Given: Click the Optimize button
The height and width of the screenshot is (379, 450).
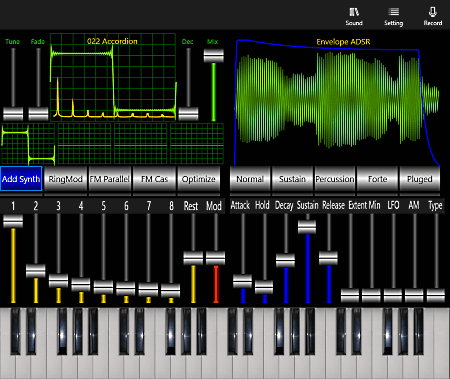Looking at the screenshot, I should [x=199, y=179].
